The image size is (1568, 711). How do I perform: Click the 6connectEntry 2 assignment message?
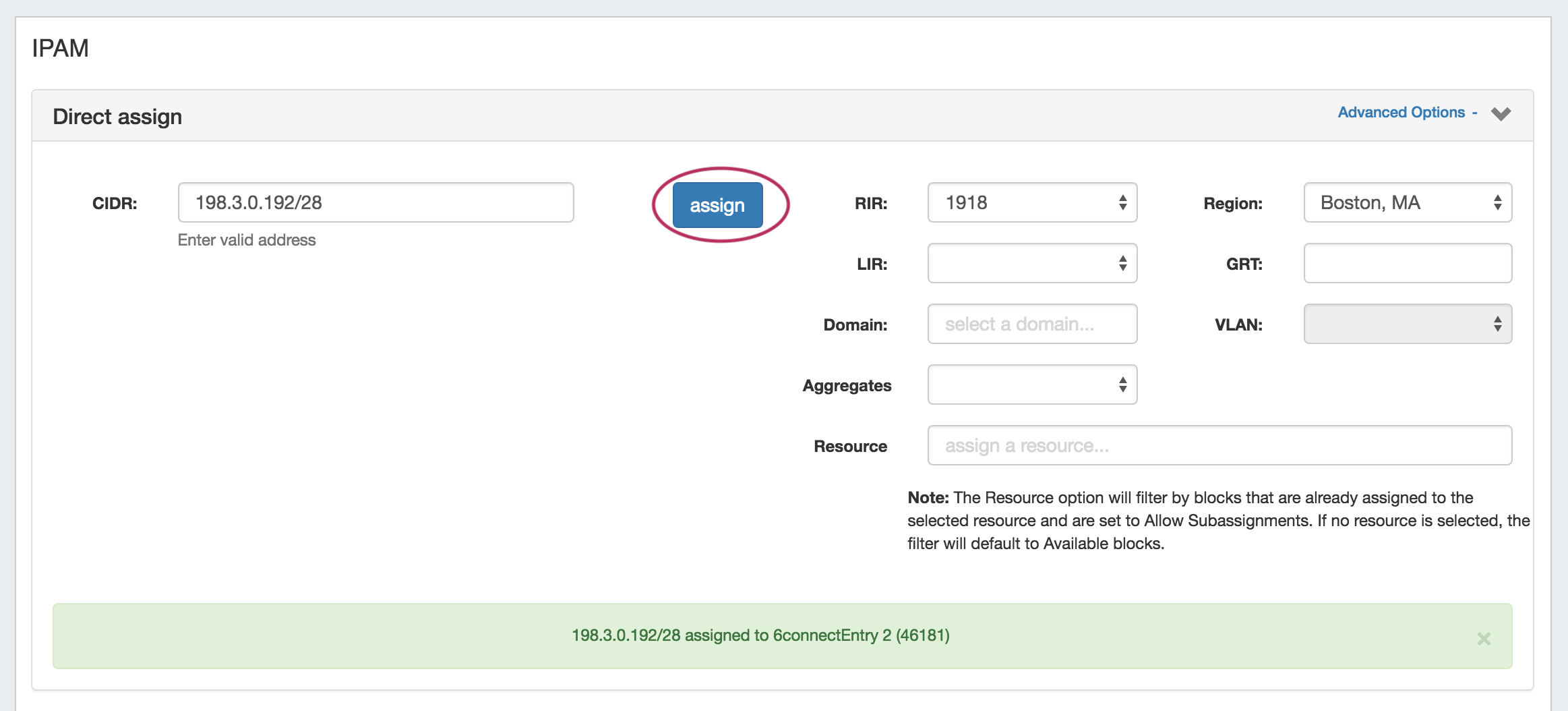pos(760,635)
